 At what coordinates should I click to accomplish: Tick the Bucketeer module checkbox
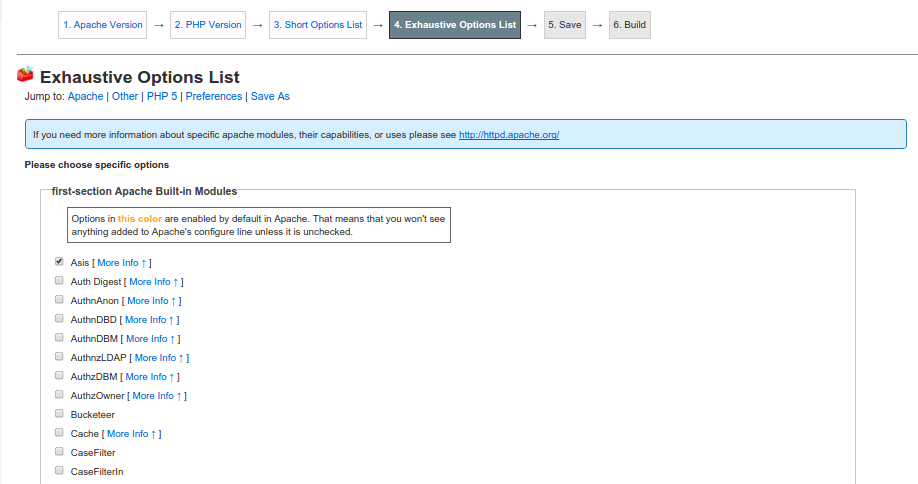pyautogui.click(x=59, y=414)
